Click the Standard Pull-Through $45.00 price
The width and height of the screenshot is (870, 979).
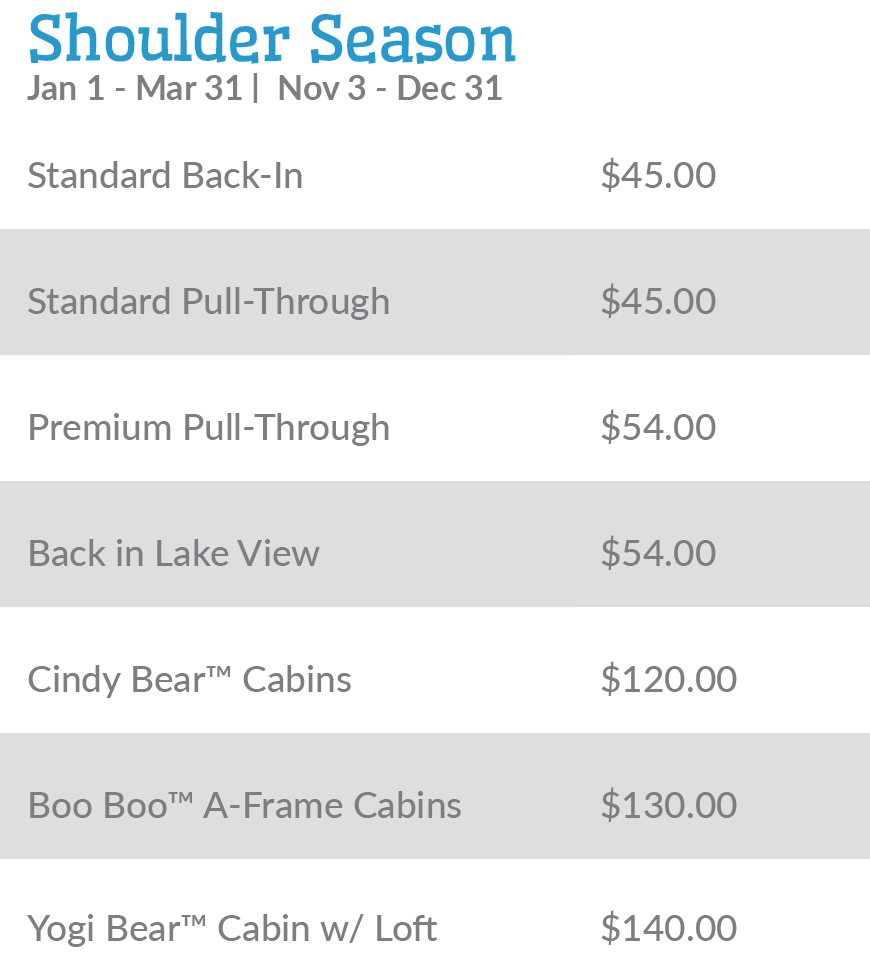(x=658, y=302)
